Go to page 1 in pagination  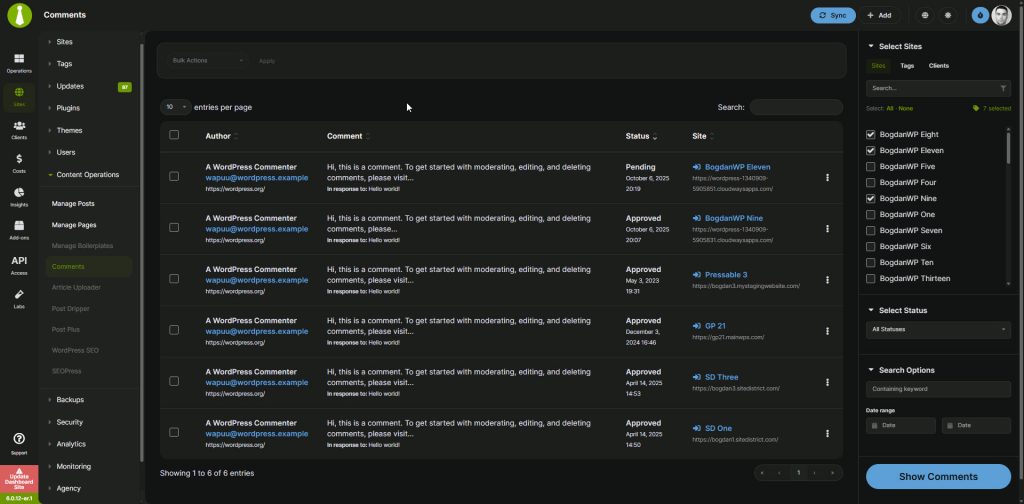(x=798, y=473)
